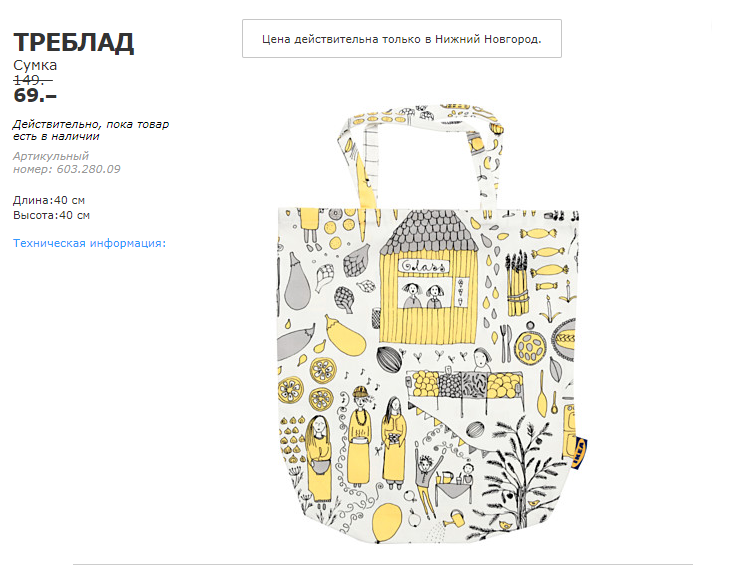732x571 pixels.
Task: Open the tote bag product image
Action: click(x=429, y=324)
